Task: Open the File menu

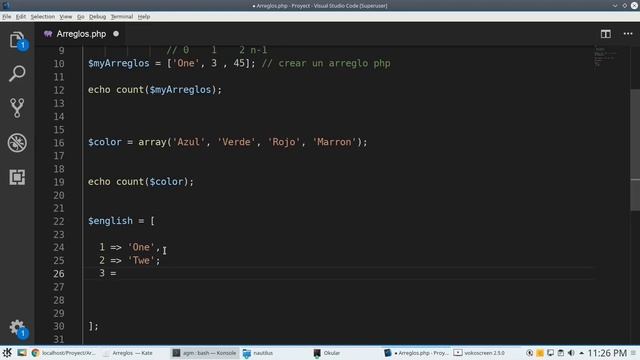Action: 7,16
